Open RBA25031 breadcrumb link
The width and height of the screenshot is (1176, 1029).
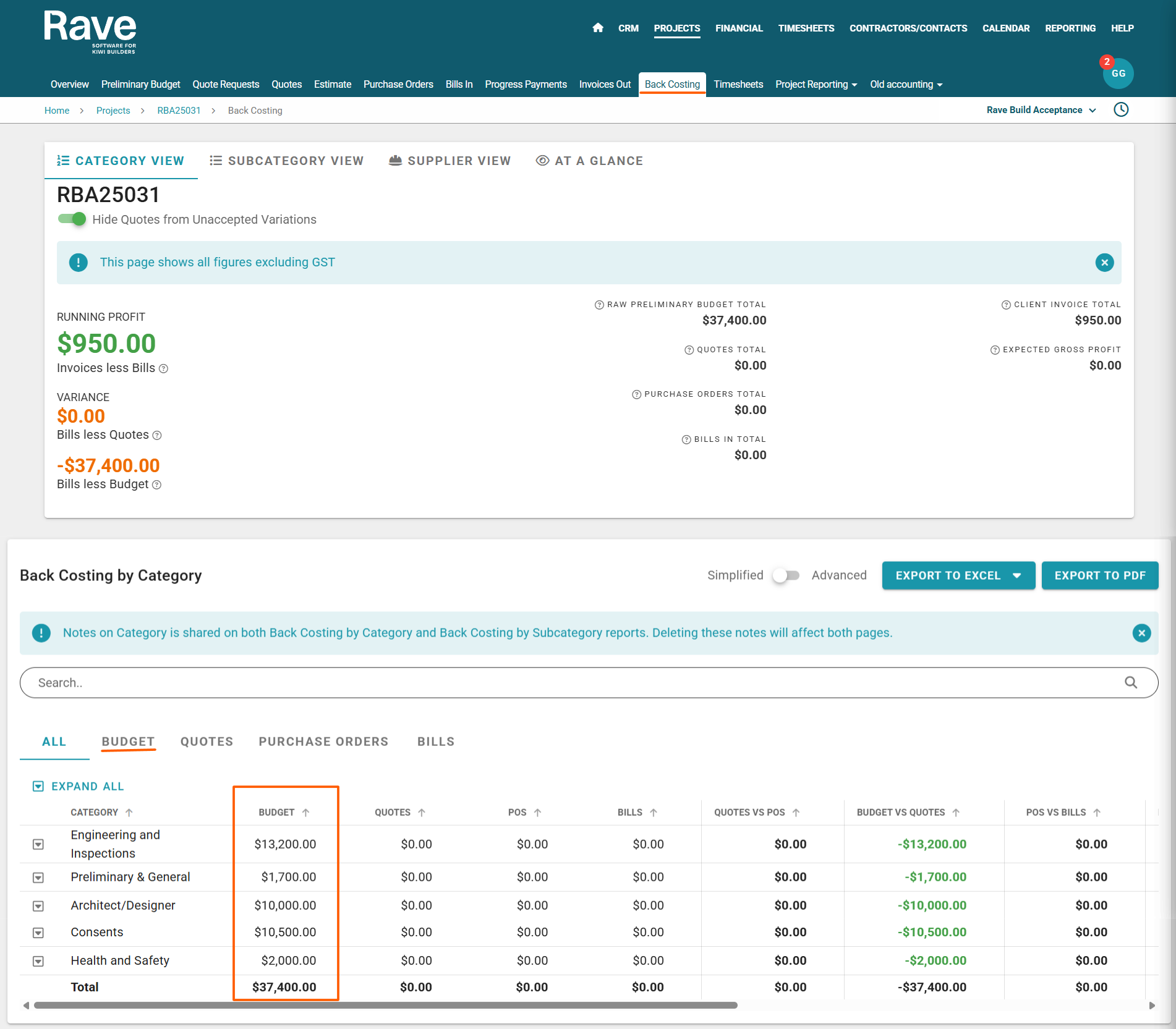(179, 111)
